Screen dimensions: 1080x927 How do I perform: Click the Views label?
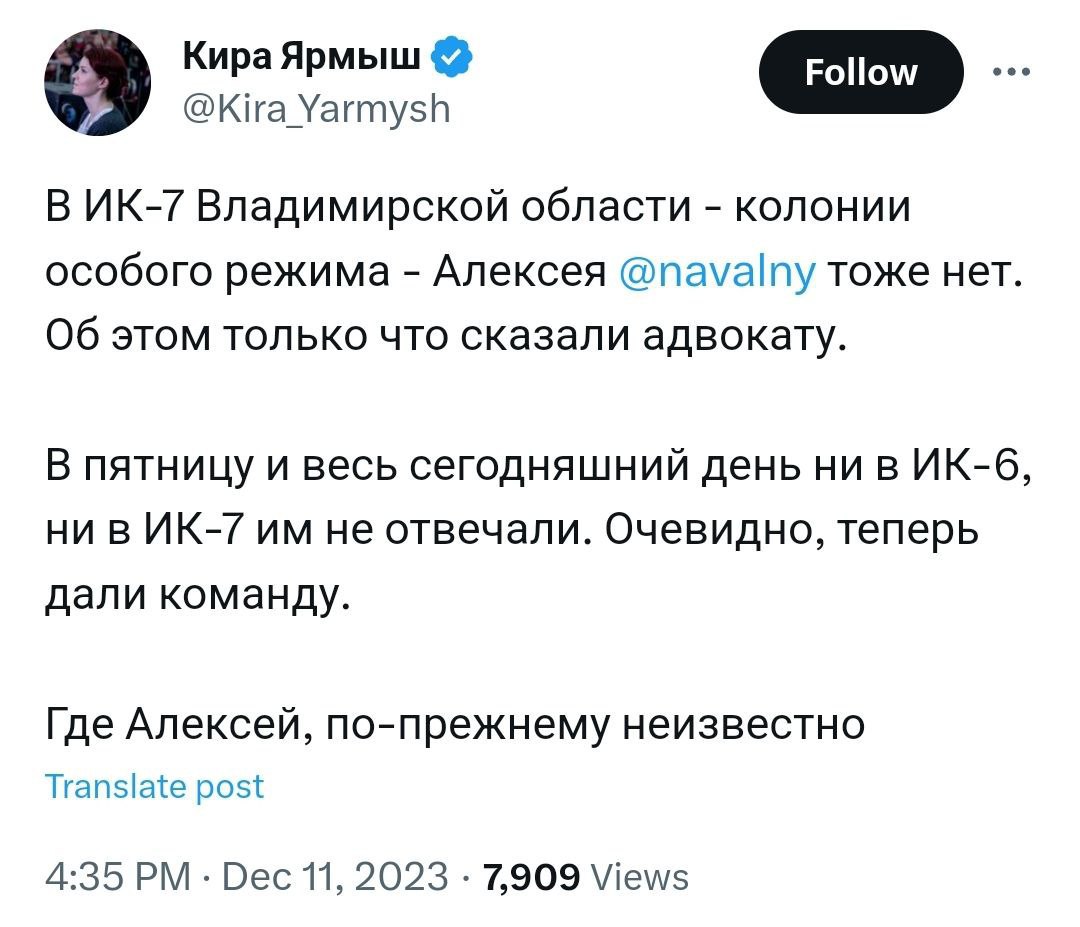(x=640, y=878)
